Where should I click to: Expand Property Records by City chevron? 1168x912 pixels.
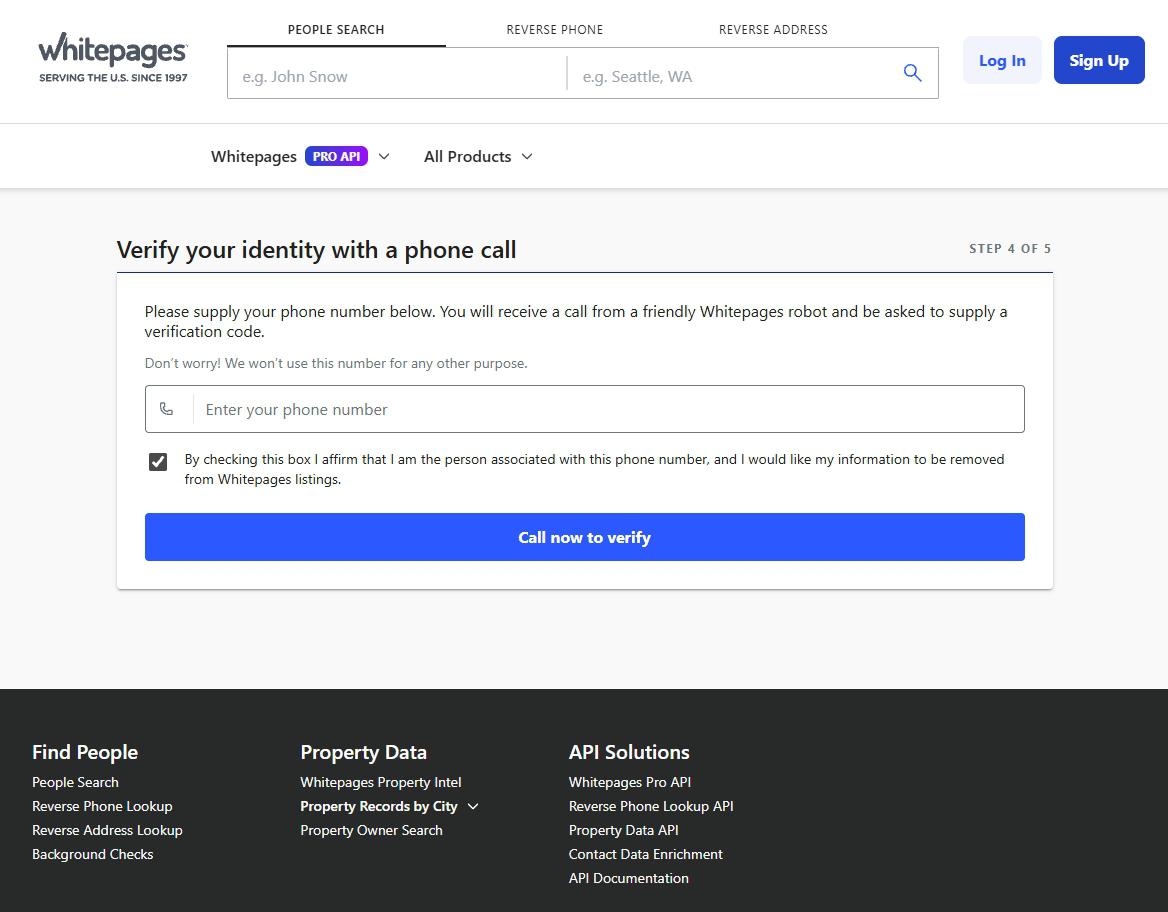[473, 806]
